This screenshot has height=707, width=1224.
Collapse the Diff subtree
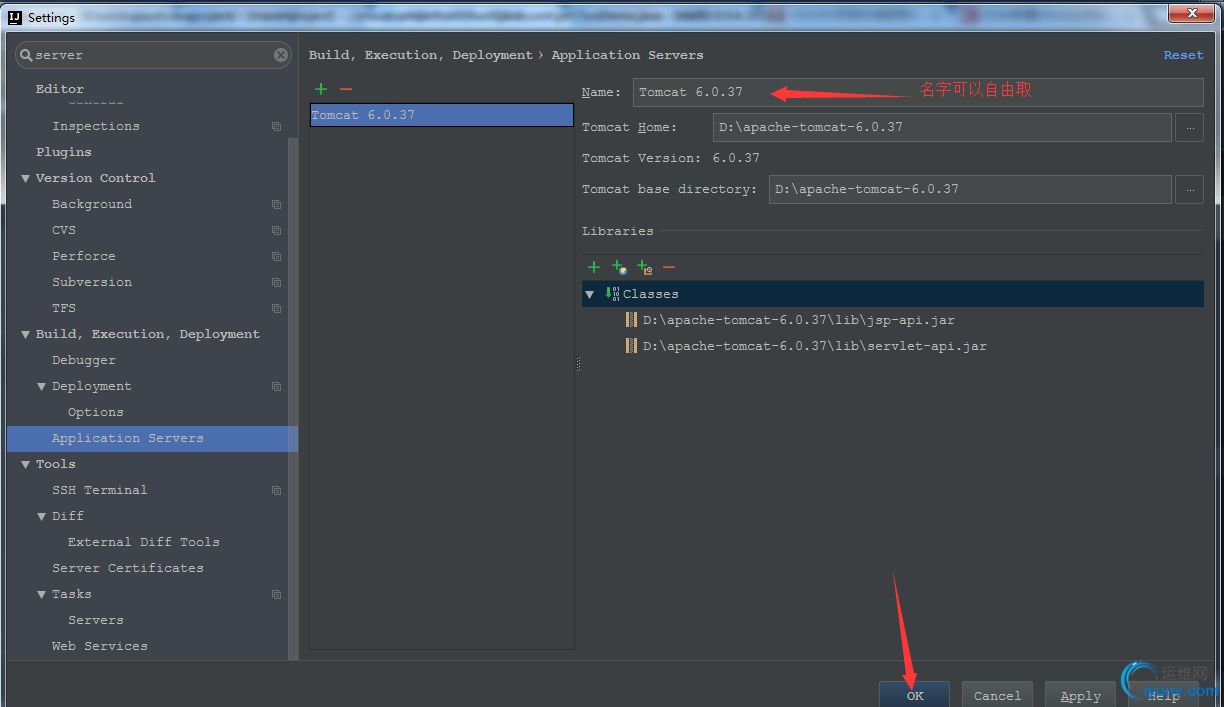point(42,517)
